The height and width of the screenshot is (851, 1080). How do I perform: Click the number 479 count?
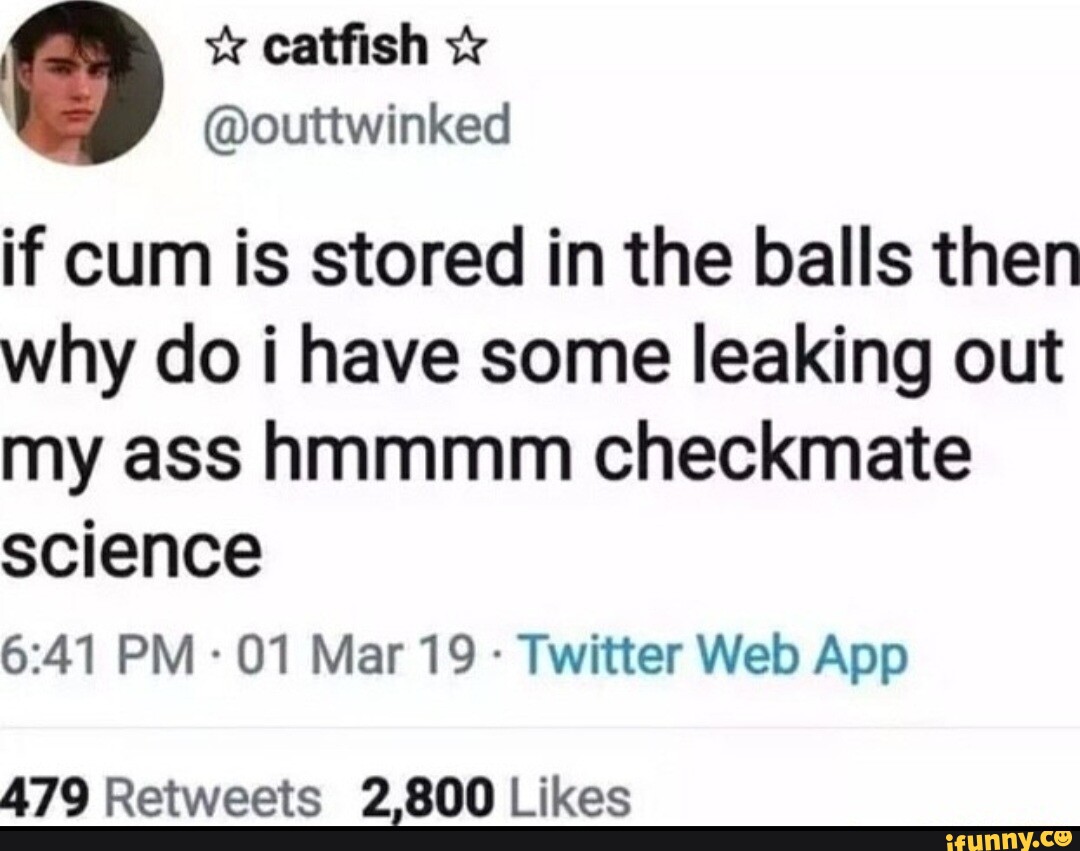(x=45, y=798)
